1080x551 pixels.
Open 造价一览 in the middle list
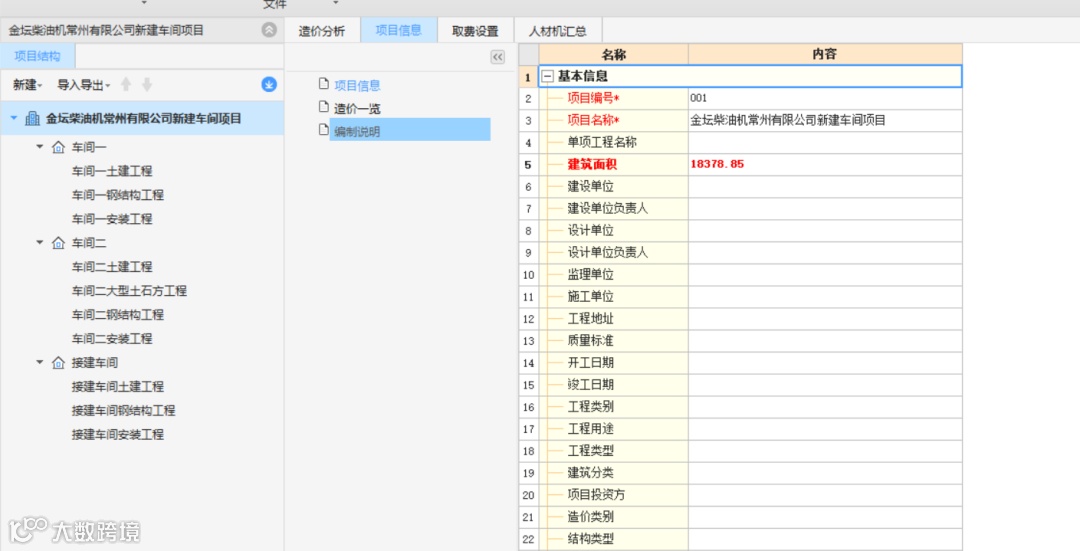click(357, 108)
